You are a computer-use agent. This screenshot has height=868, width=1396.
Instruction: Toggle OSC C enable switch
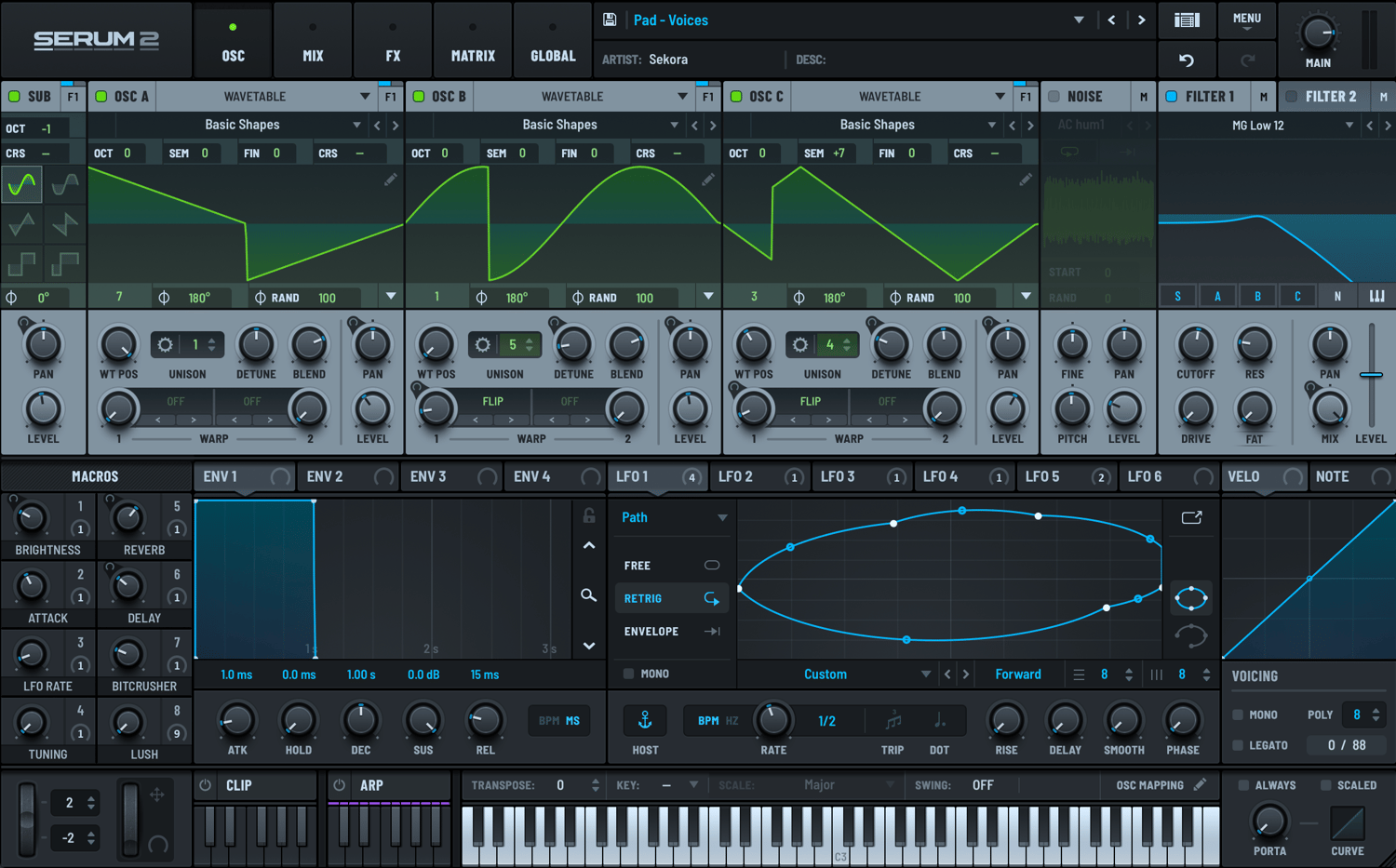(x=736, y=96)
